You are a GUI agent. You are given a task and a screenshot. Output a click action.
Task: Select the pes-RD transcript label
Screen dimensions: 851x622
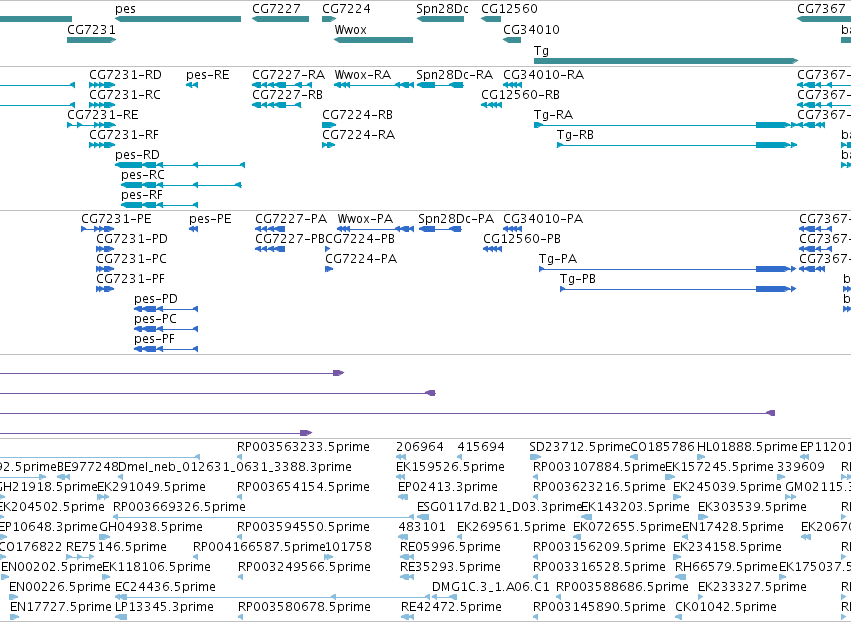click(137, 155)
